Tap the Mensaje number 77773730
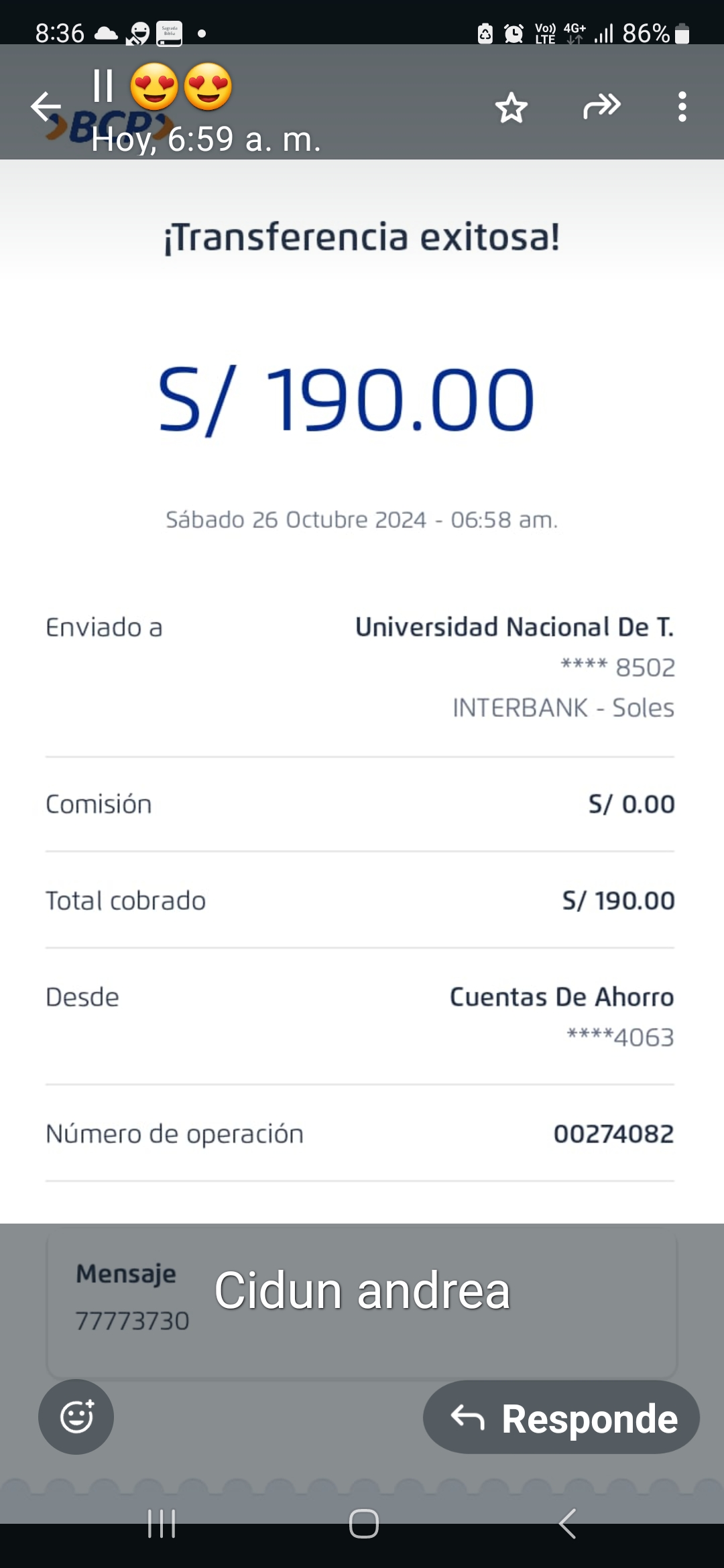The image size is (724, 1568). (132, 1321)
